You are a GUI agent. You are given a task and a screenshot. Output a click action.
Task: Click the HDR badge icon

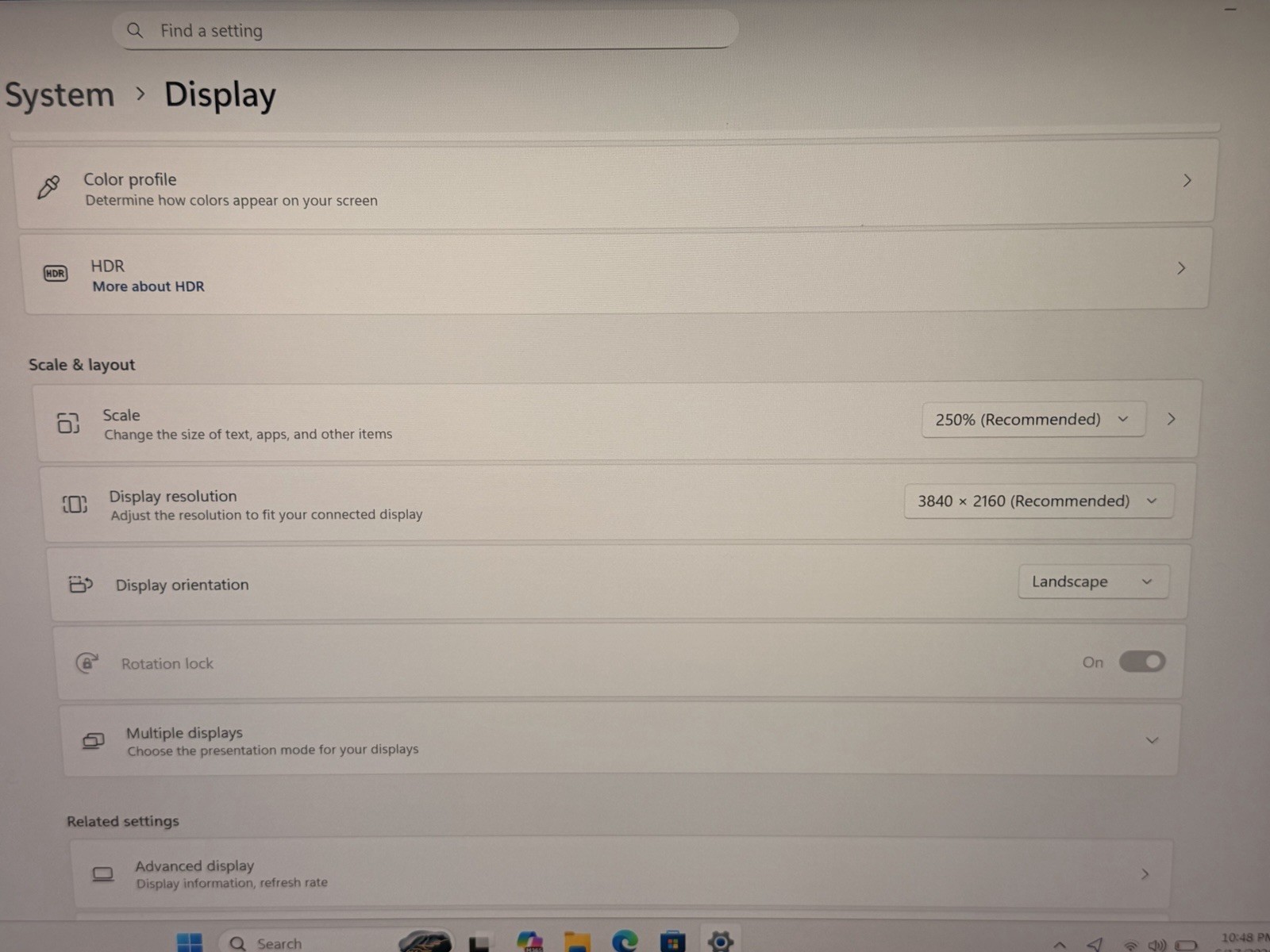(55, 274)
